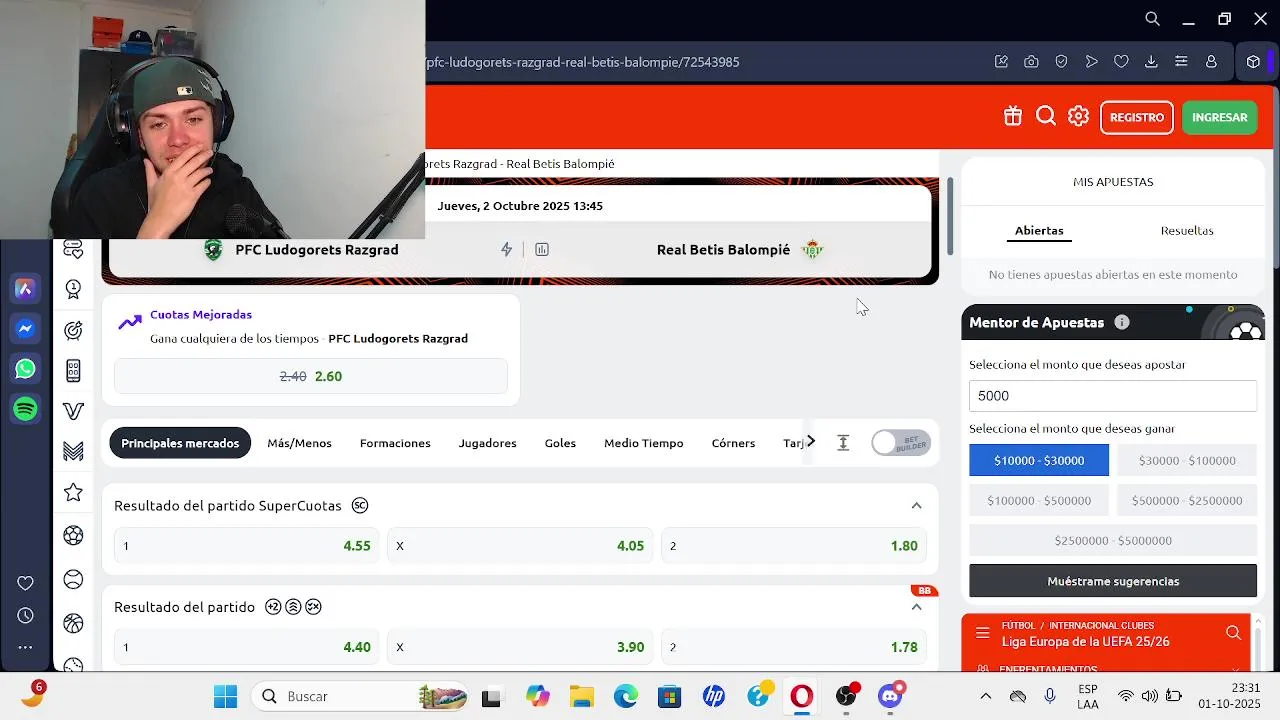
Task: Search inside Liga Europa de la UEFA panel
Action: [1233, 633]
